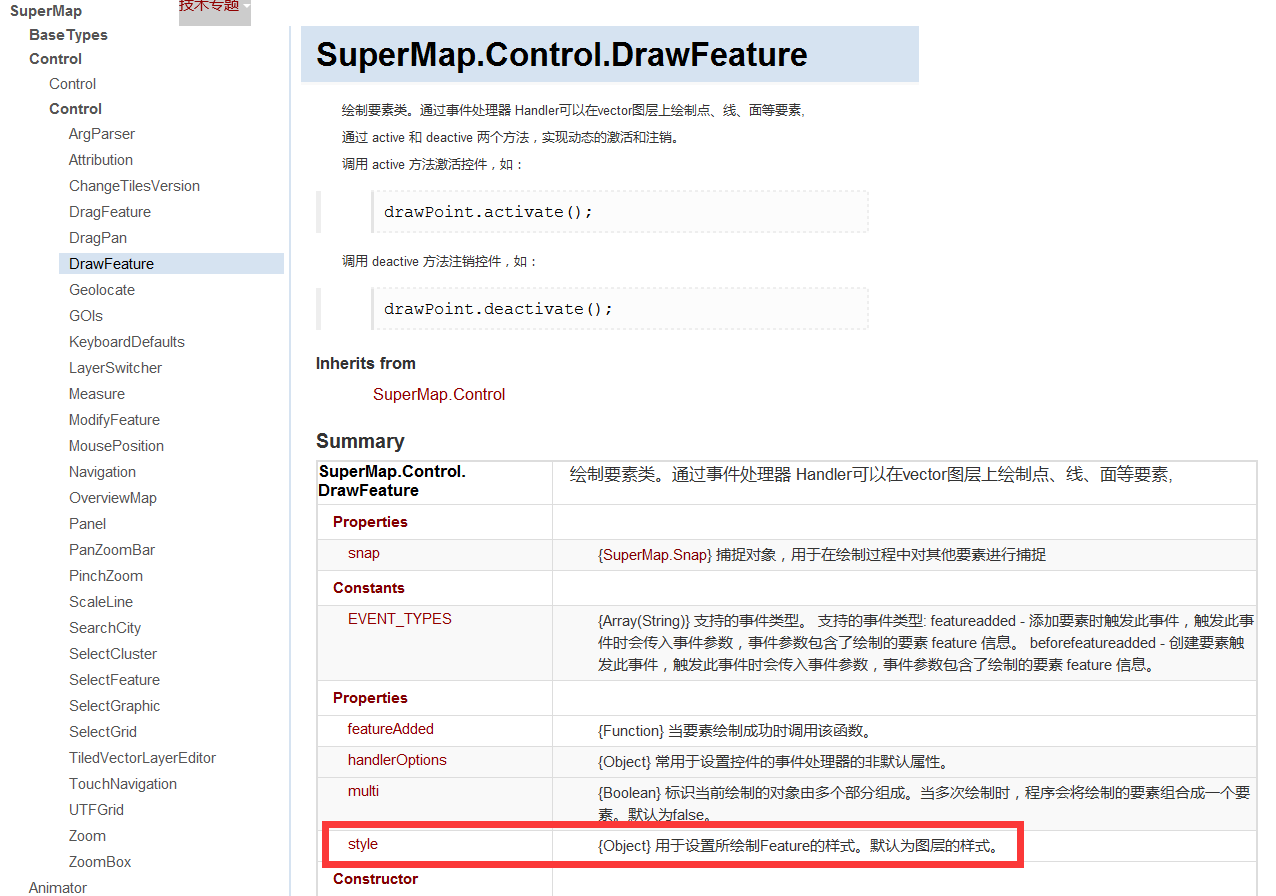This screenshot has height=896, width=1276.
Task: Click the Constants section heading
Action: pos(369,588)
